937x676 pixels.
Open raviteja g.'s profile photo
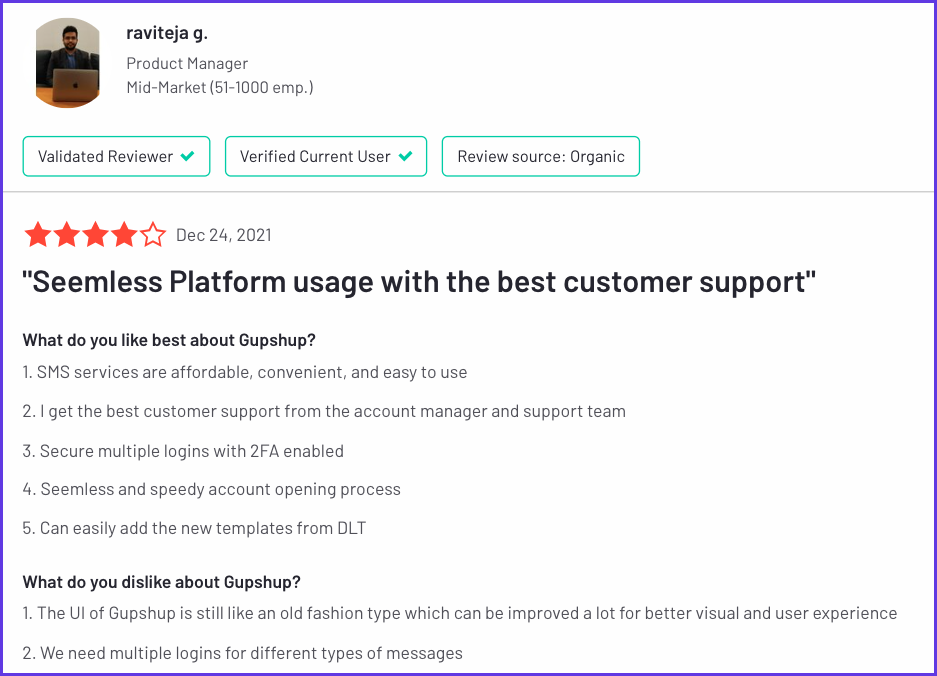coord(68,63)
